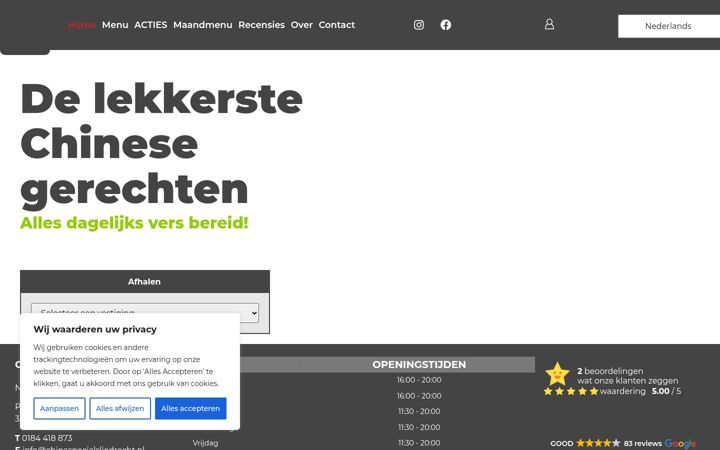The width and height of the screenshot is (720, 450).
Task: Open the Contact page
Action: point(337,25)
